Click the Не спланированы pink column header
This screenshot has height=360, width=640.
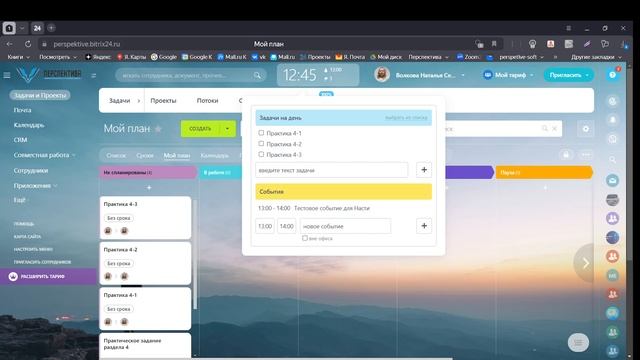(x=147, y=172)
